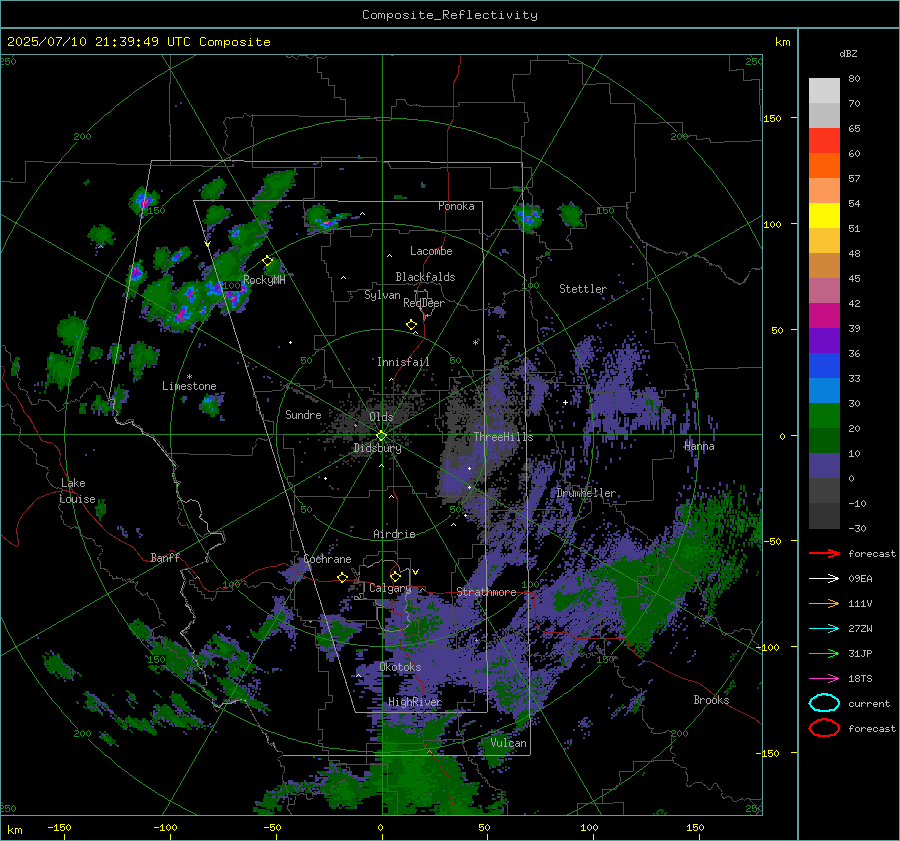Click the Calgary city label
The height and width of the screenshot is (841, 900).
click(x=390, y=588)
